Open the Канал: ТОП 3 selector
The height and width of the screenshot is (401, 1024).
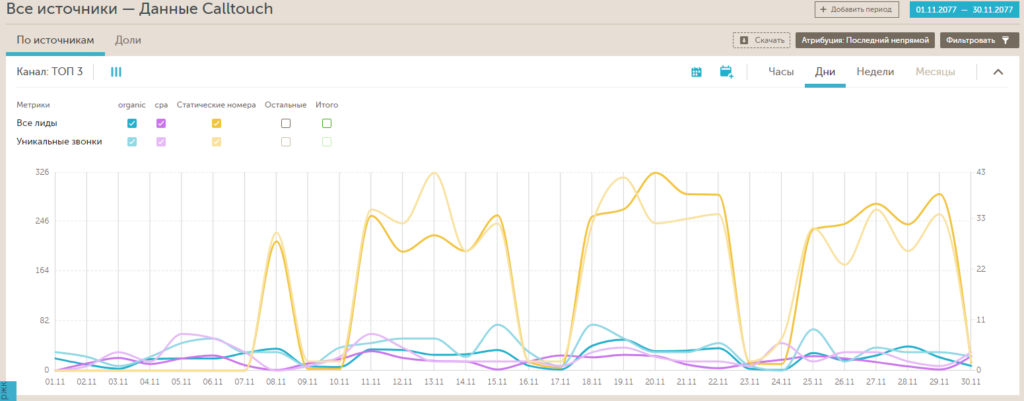coord(50,72)
